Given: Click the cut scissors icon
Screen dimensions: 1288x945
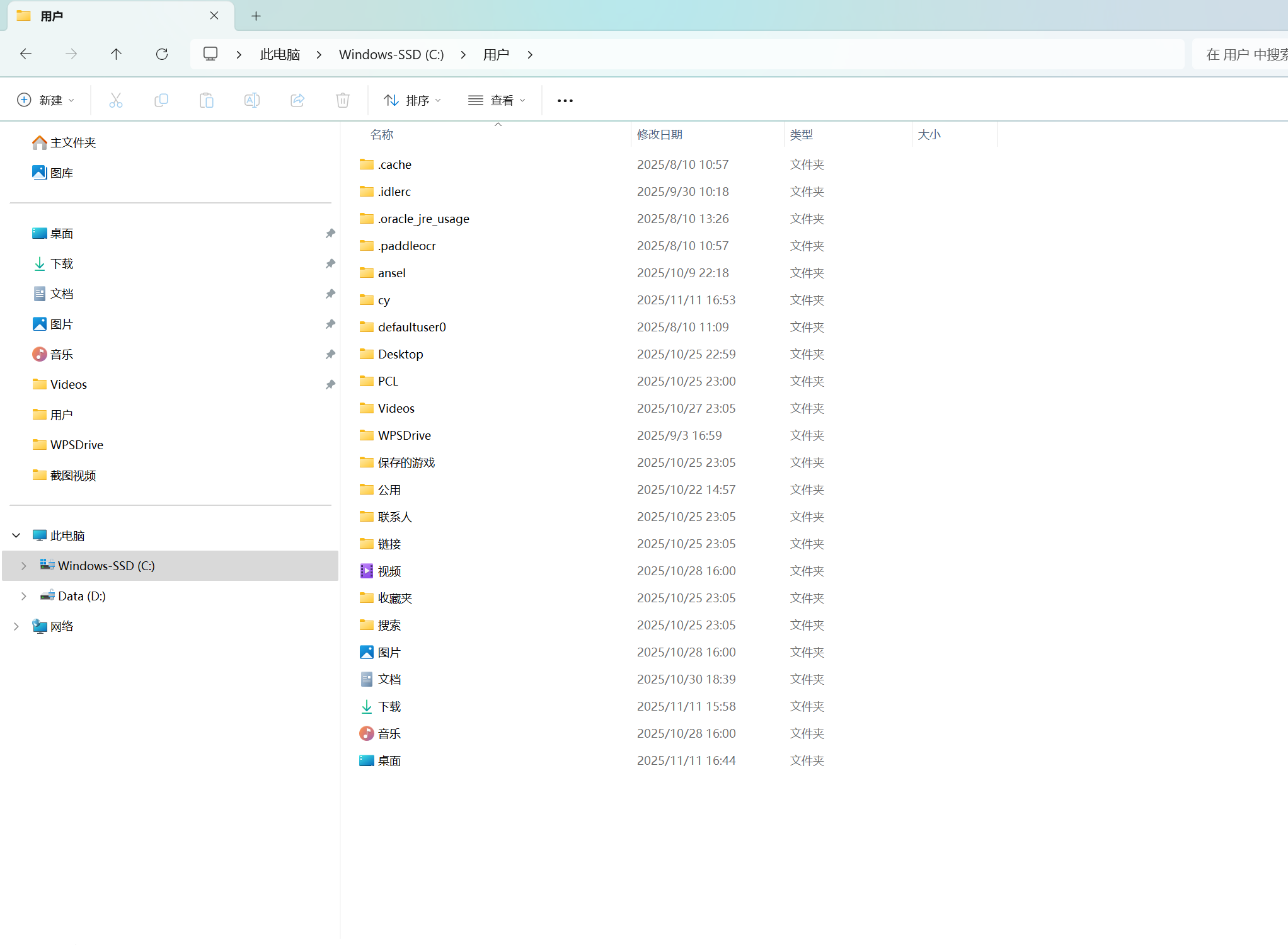Looking at the screenshot, I should pyautogui.click(x=116, y=100).
